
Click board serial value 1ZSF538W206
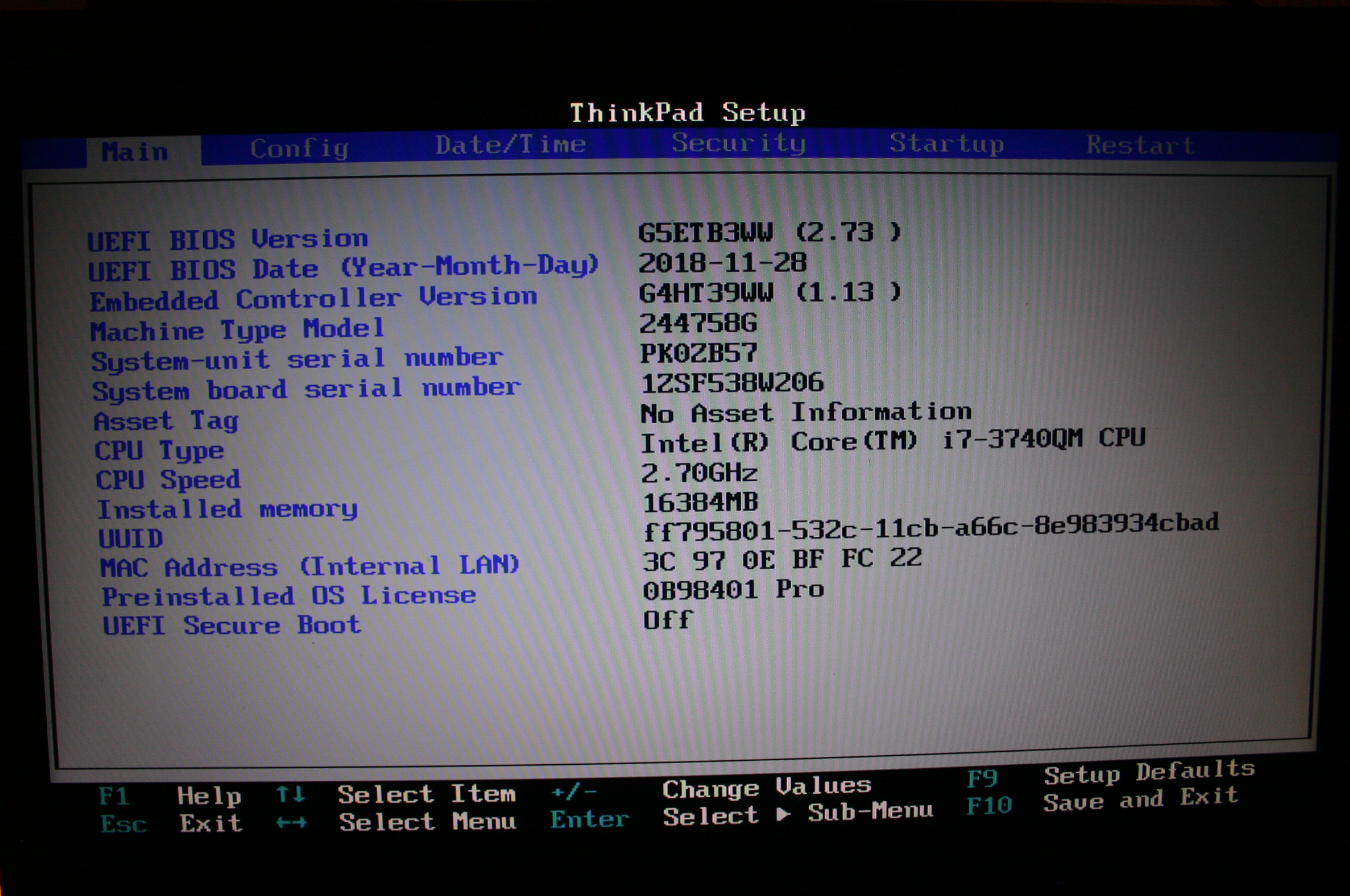[x=732, y=383]
